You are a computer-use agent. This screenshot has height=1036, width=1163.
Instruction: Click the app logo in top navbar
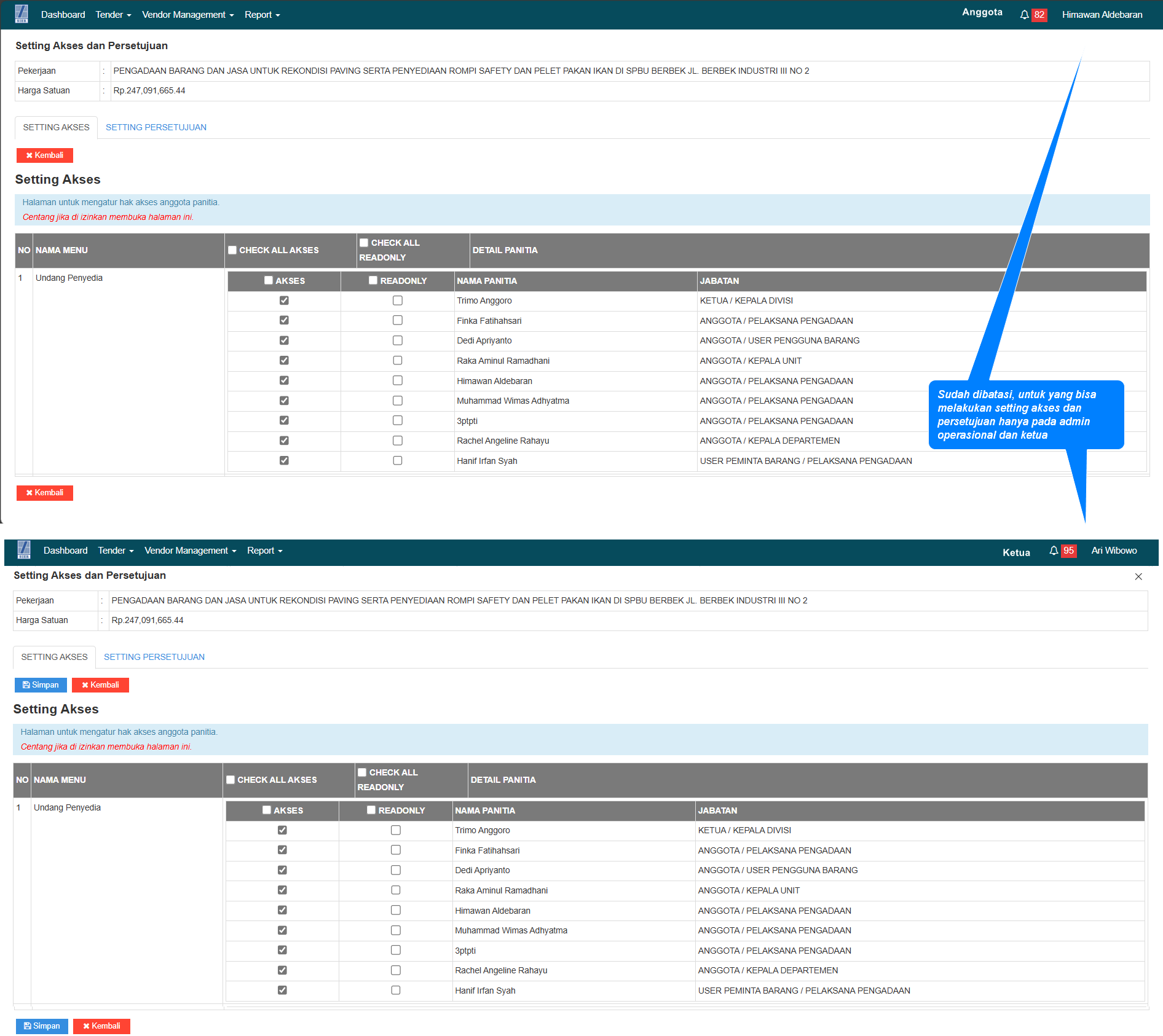coord(22,14)
